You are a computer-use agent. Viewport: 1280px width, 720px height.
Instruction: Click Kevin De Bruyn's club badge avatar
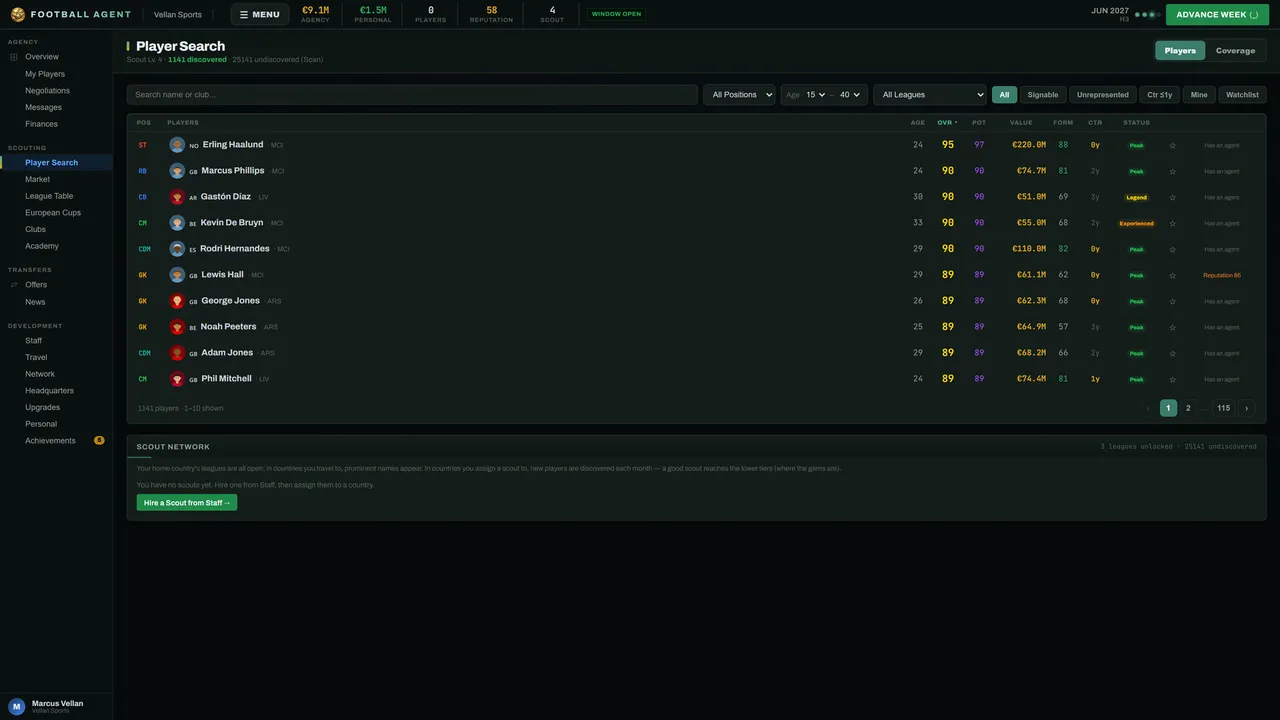pos(177,223)
